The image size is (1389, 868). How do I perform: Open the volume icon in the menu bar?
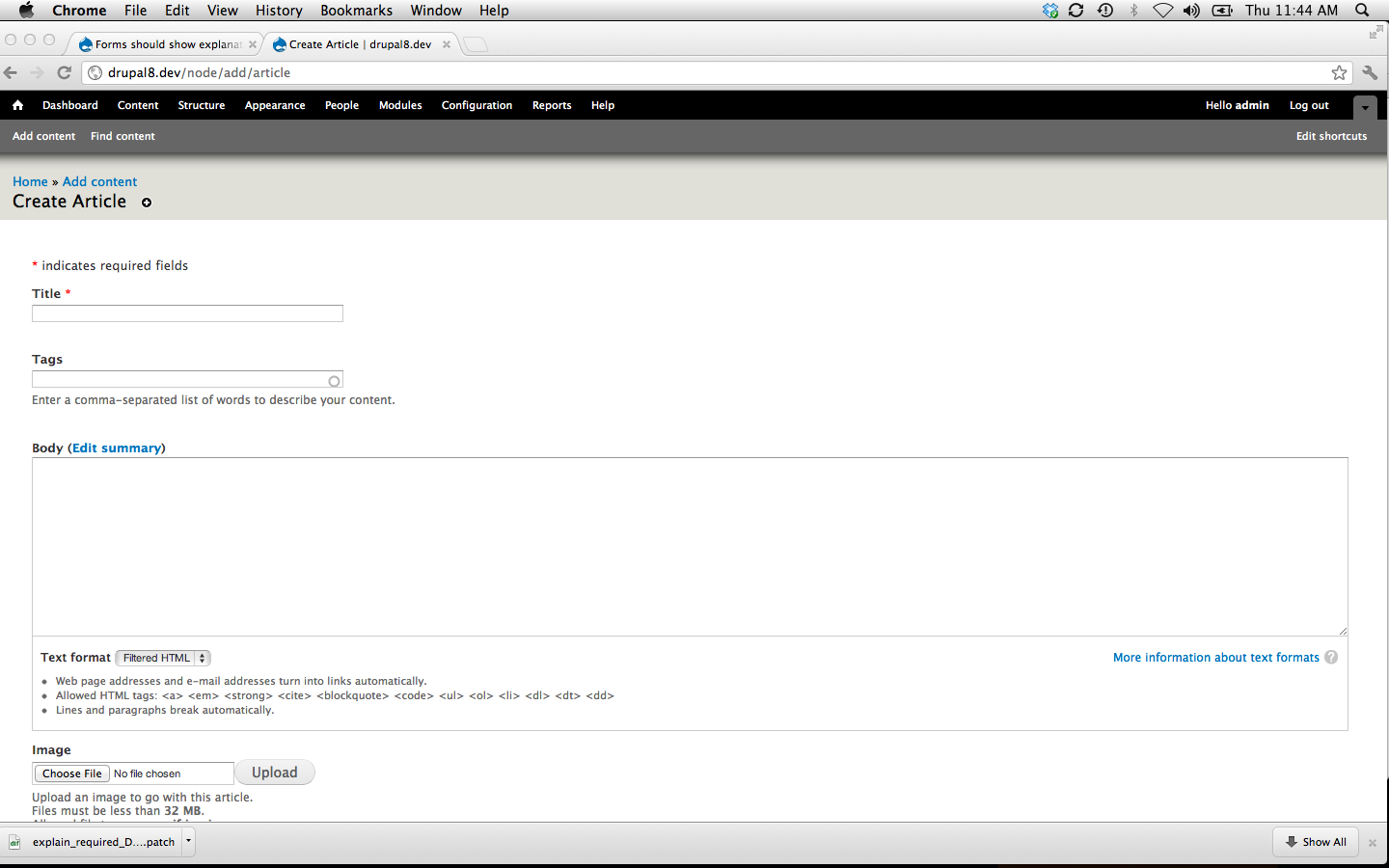coord(1190,11)
